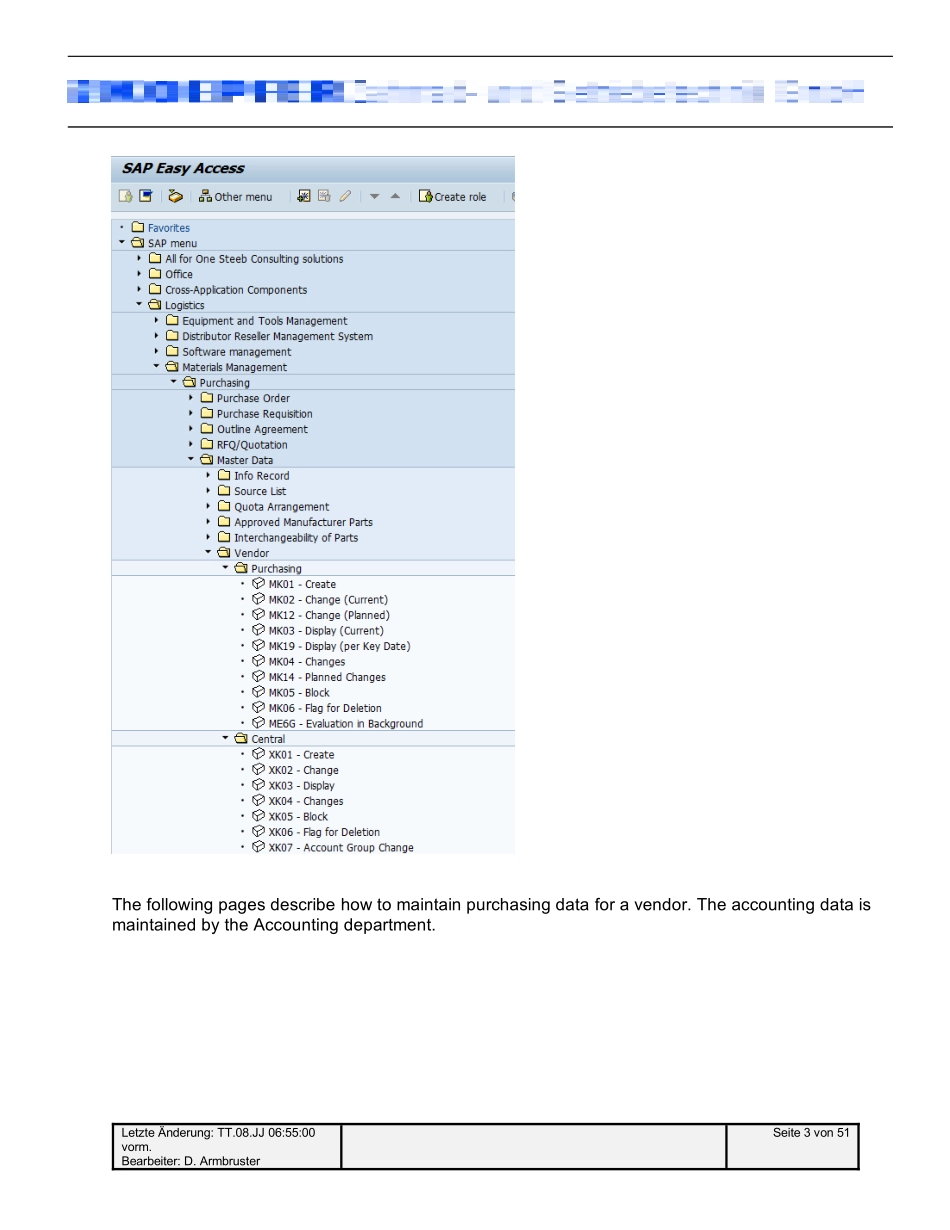Select the Favorites folder
Screen dimensions: 950x1230
pyautogui.click(x=160, y=227)
